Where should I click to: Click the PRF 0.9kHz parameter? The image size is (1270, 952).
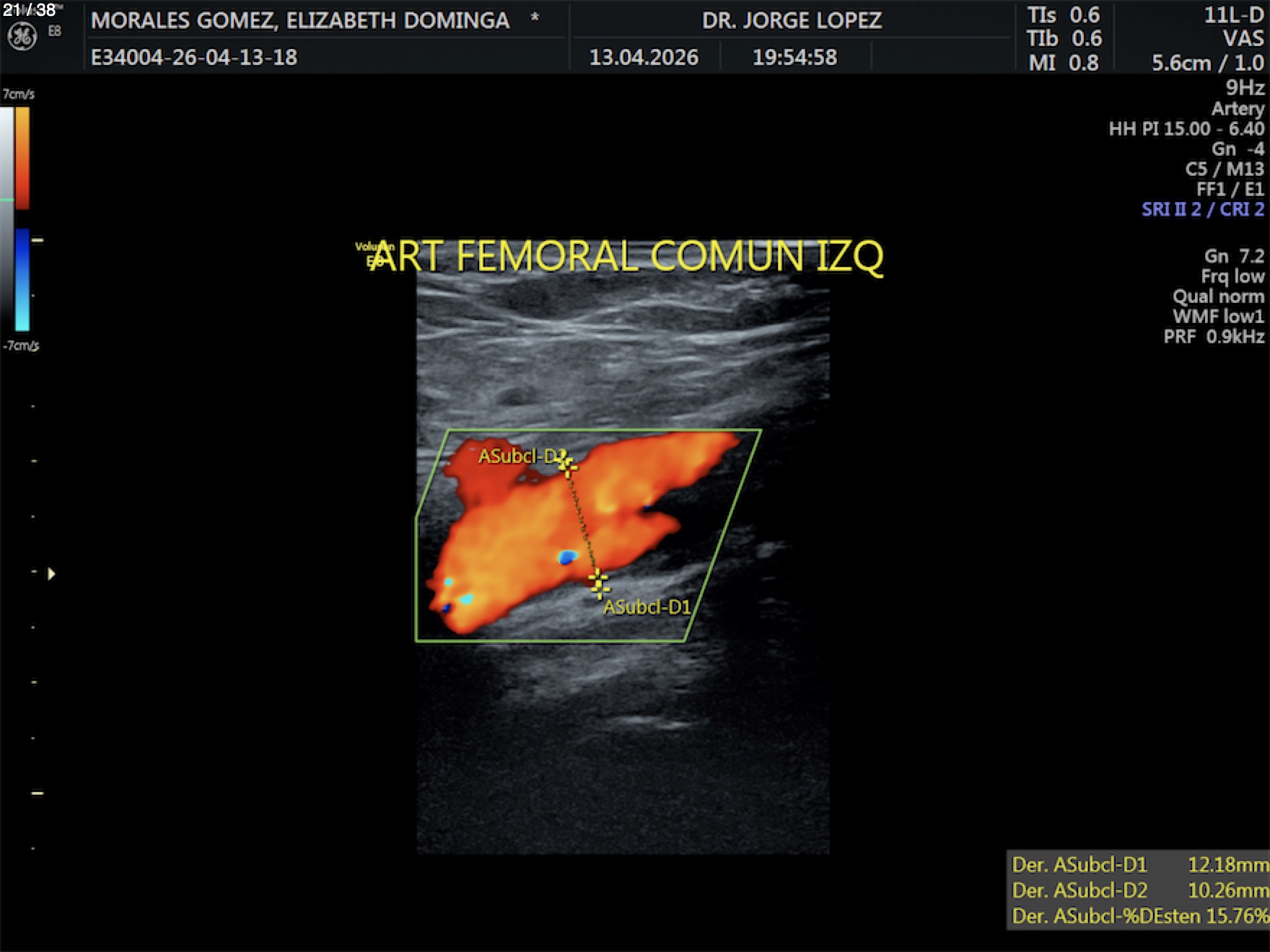click(1214, 337)
